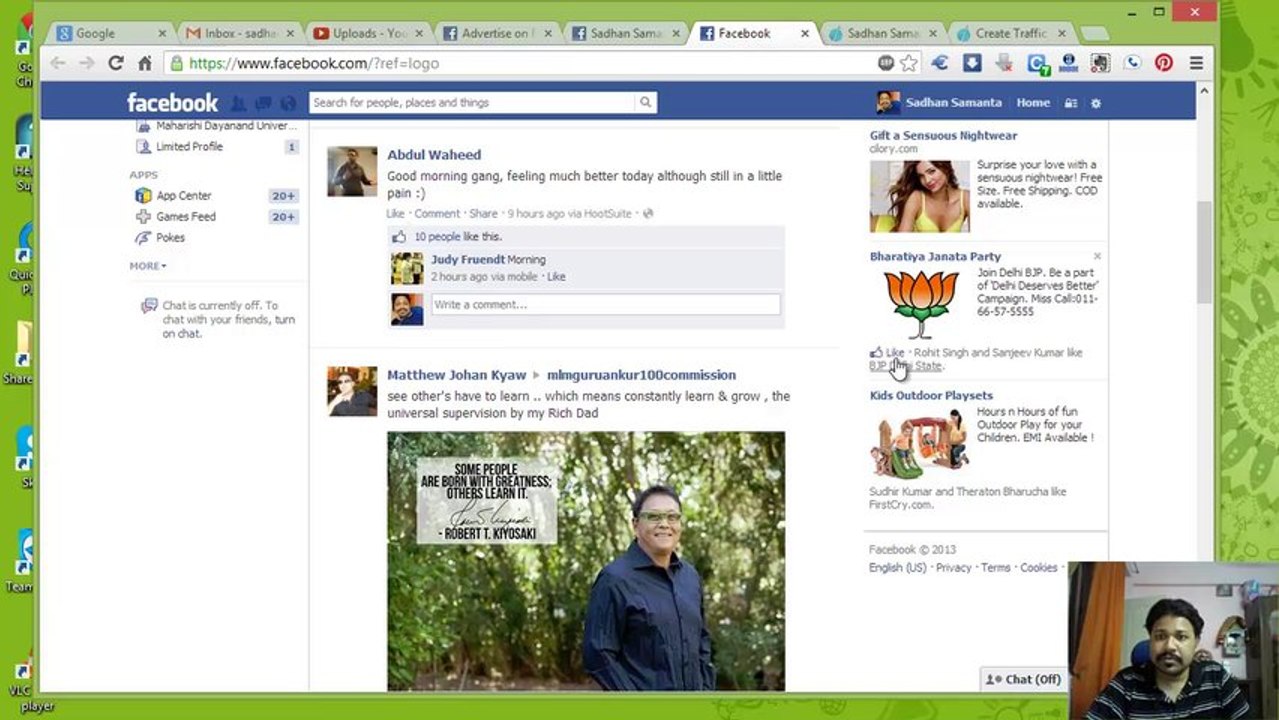Switch to the Google tab
This screenshot has width=1279, height=720.
108,33
